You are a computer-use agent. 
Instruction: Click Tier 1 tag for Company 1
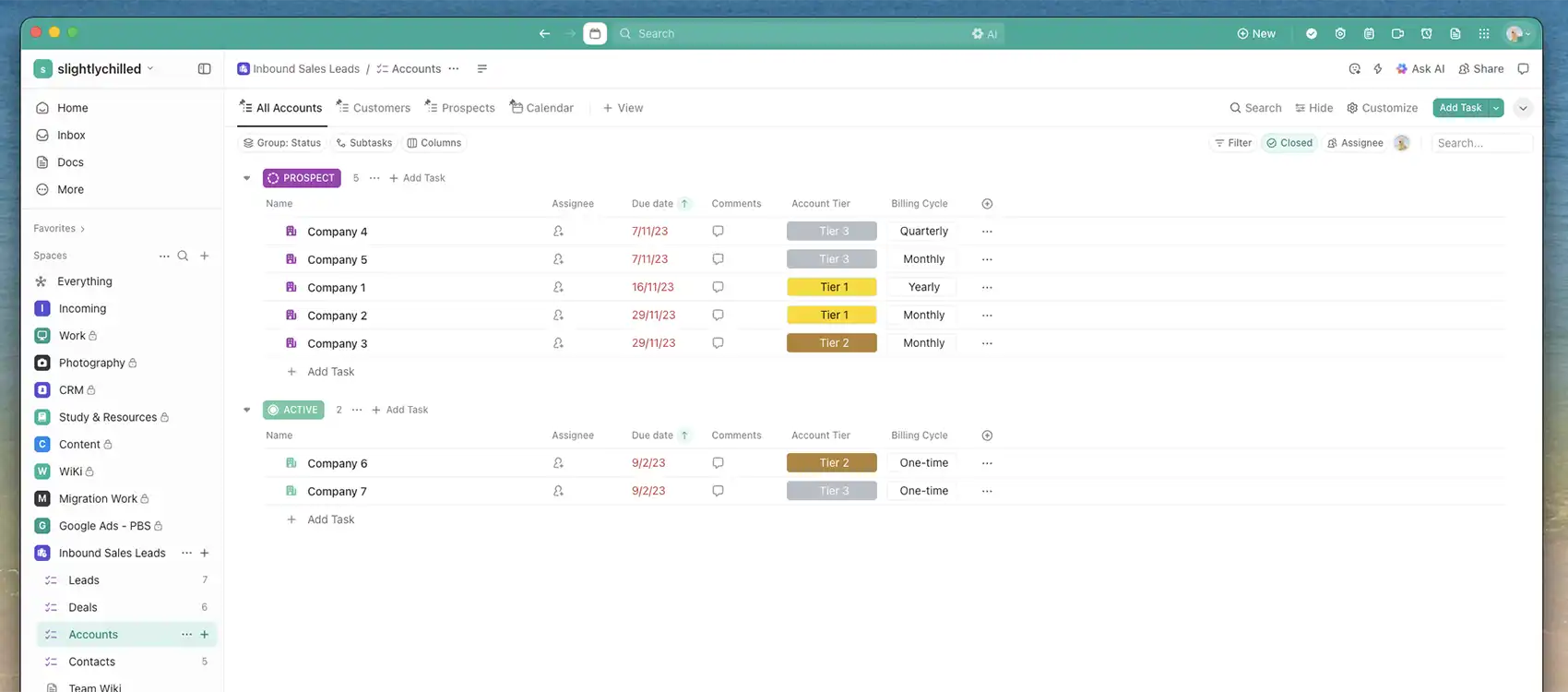click(x=832, y=287)
